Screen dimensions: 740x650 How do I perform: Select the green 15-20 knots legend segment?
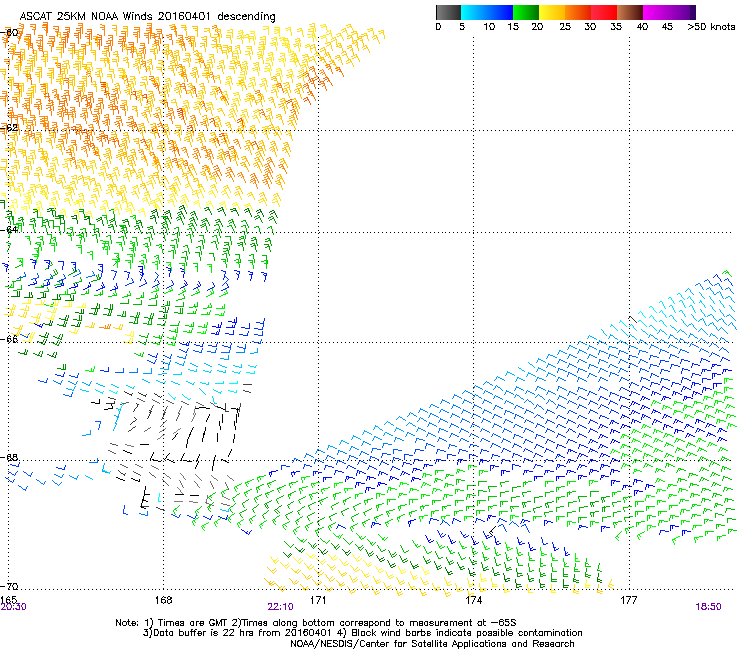point(526,12)
